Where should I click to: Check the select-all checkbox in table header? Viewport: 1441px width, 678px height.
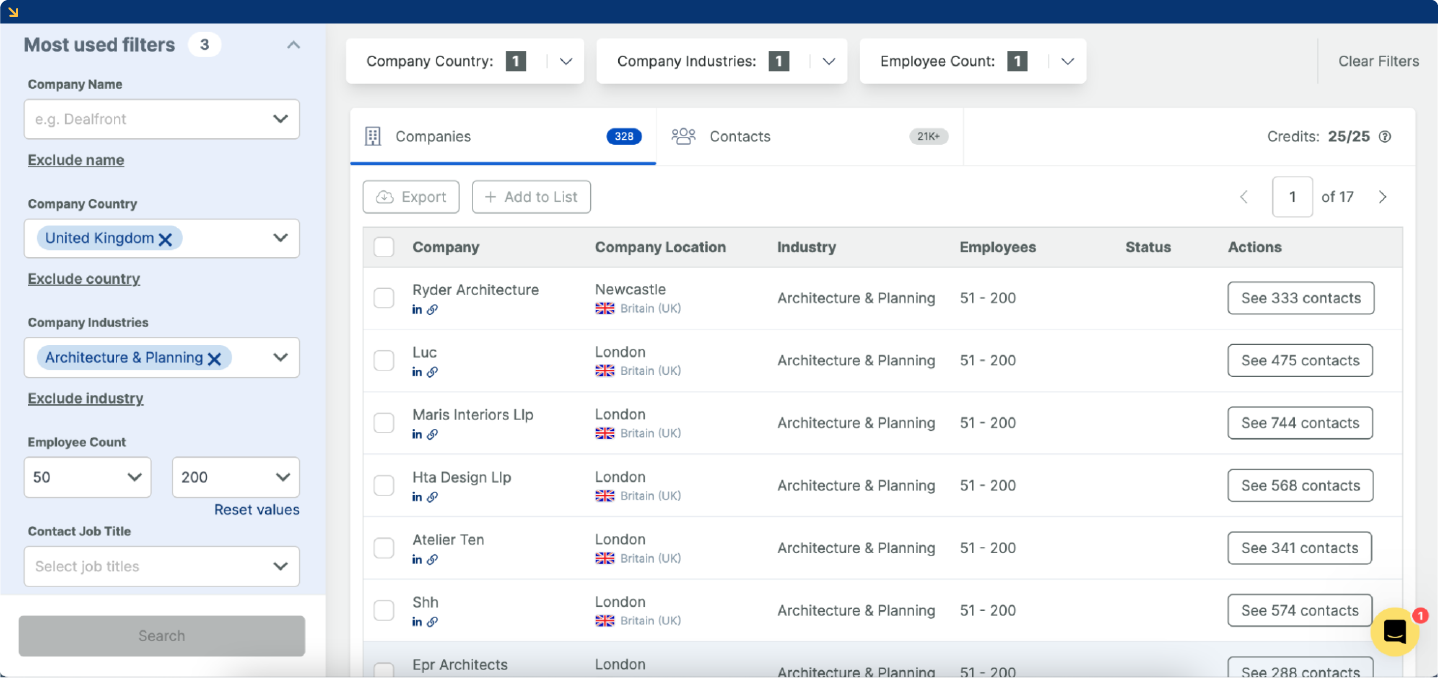[x=384, y=247]
